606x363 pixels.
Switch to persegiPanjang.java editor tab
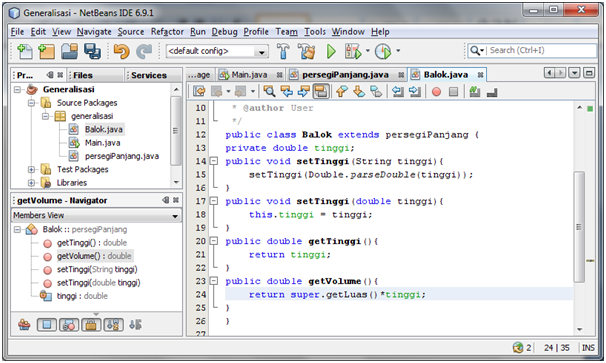pyautogui.click(x=345, y=75)
